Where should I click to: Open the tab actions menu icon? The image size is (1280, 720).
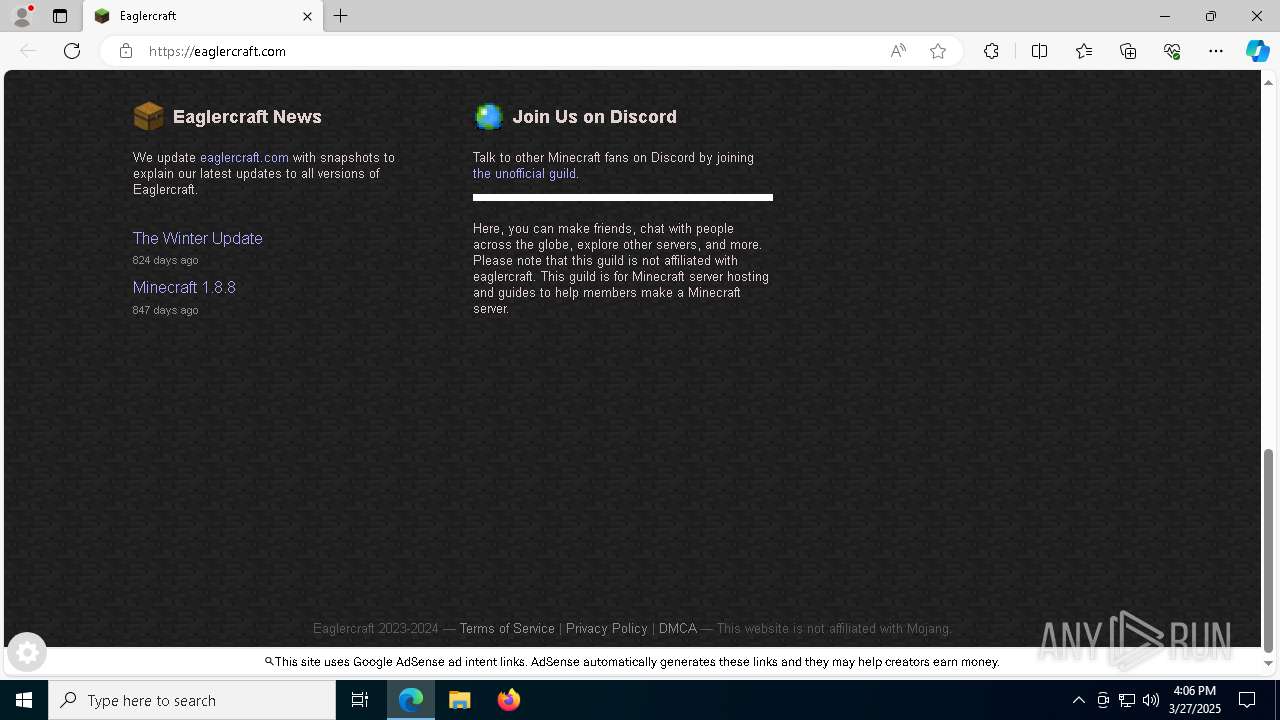tap(60, 16)
